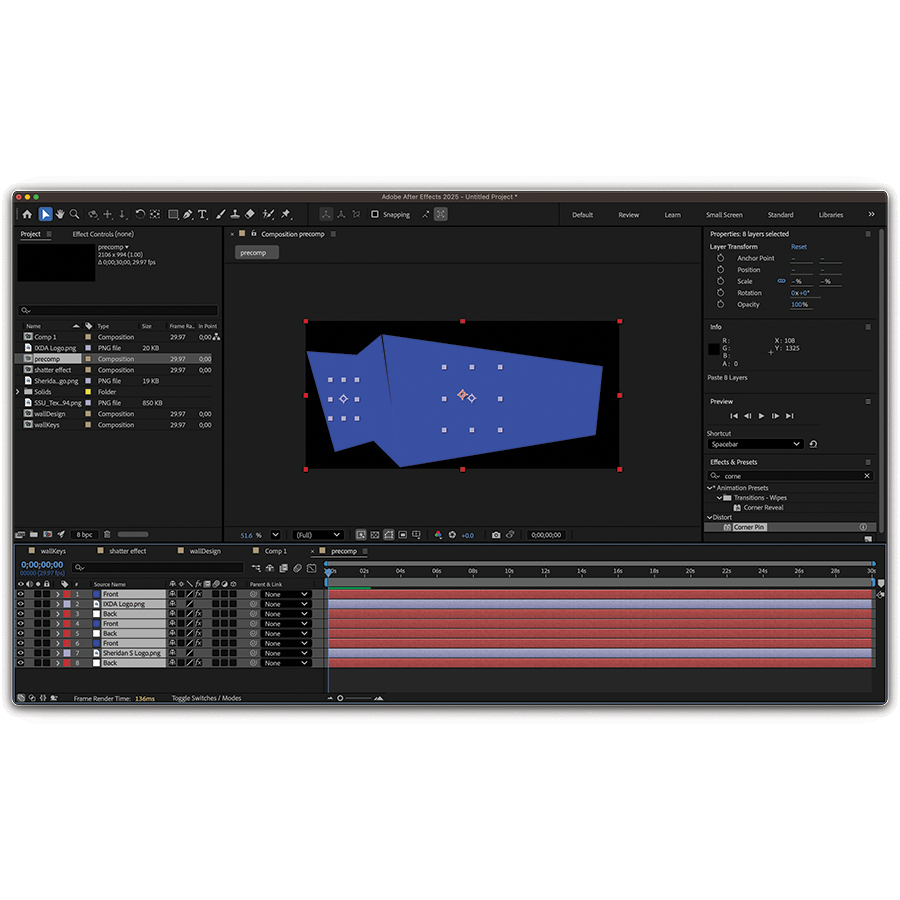900x900 pixels.
Task: Select the Zoom magnifier tool
Action: coord(74,214)
